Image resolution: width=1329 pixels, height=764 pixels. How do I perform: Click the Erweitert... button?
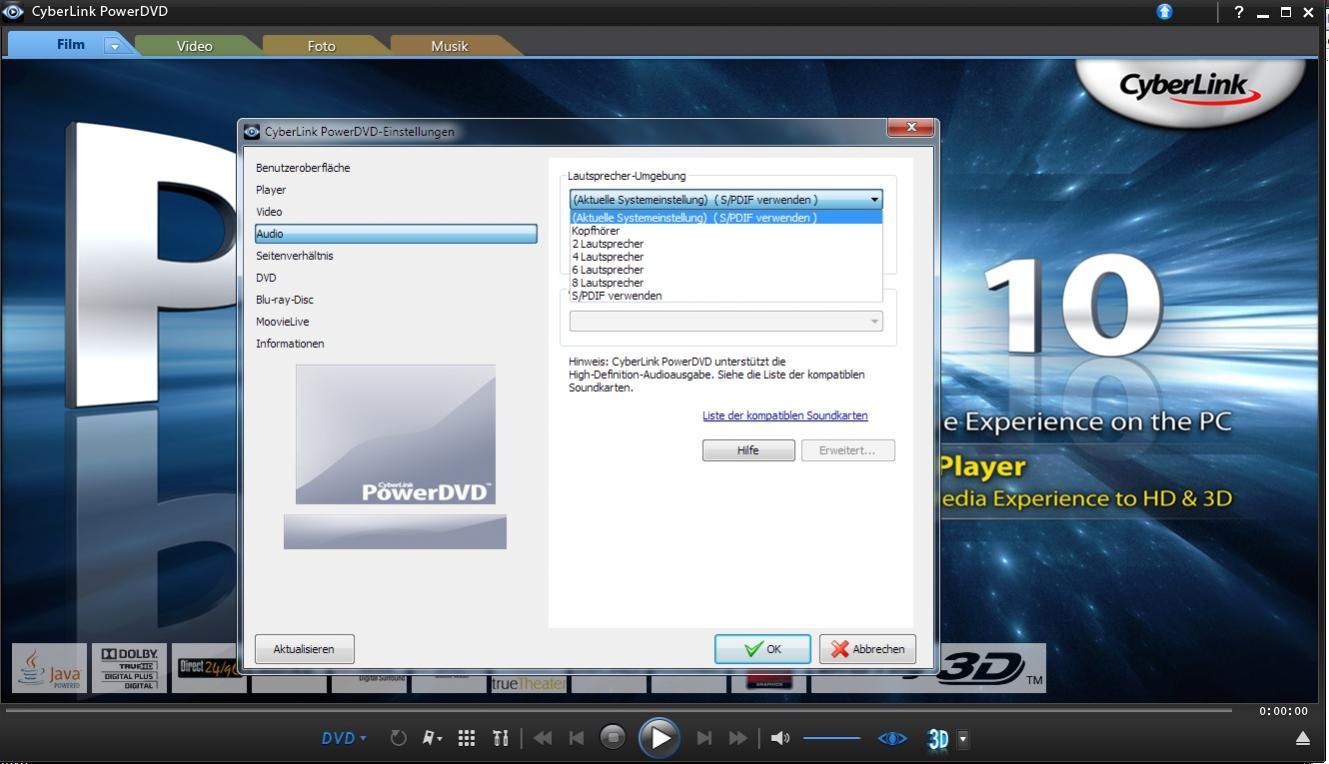click(x=847, y=451)
